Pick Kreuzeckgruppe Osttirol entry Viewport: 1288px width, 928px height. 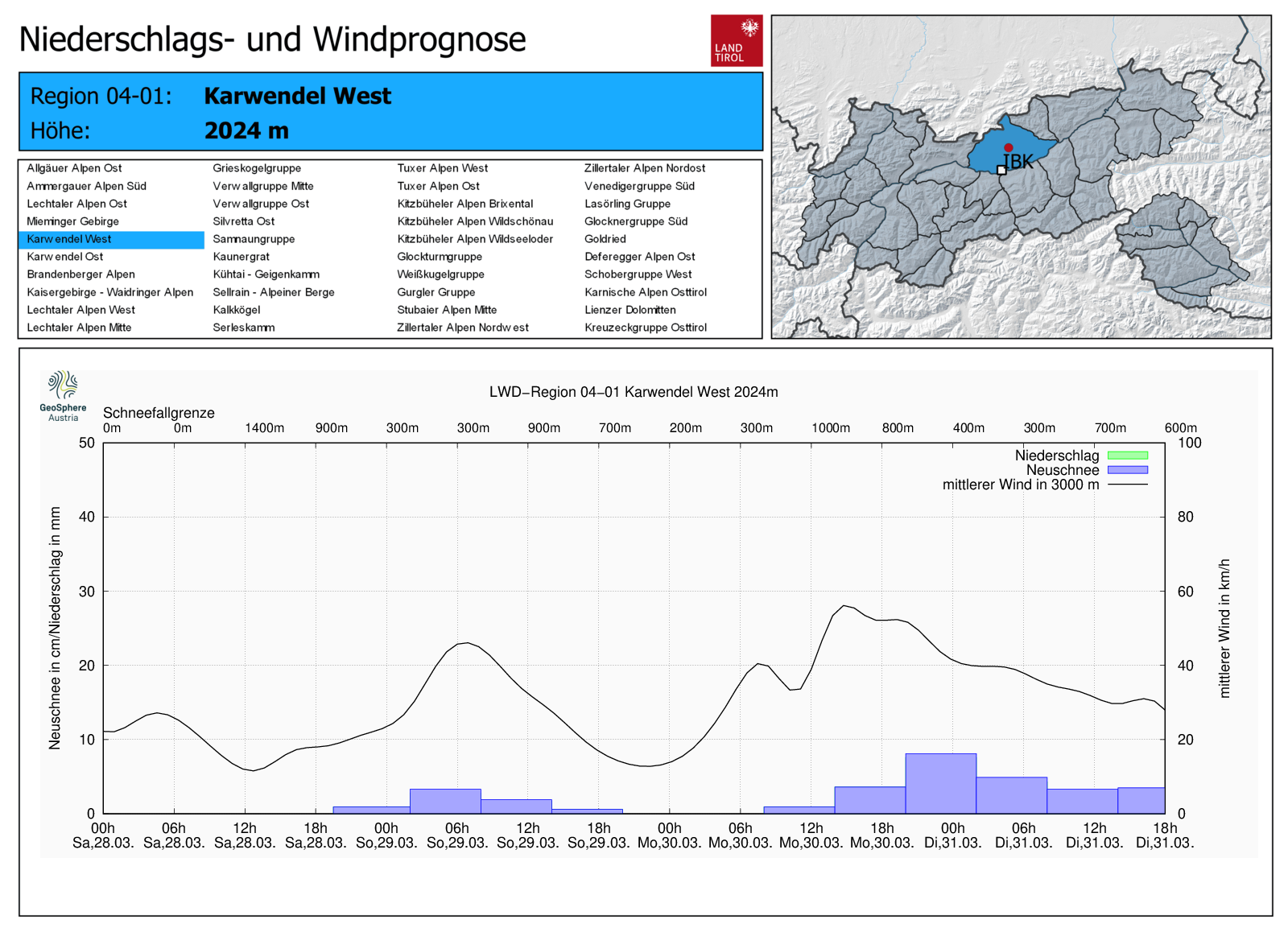click(646, 328)
